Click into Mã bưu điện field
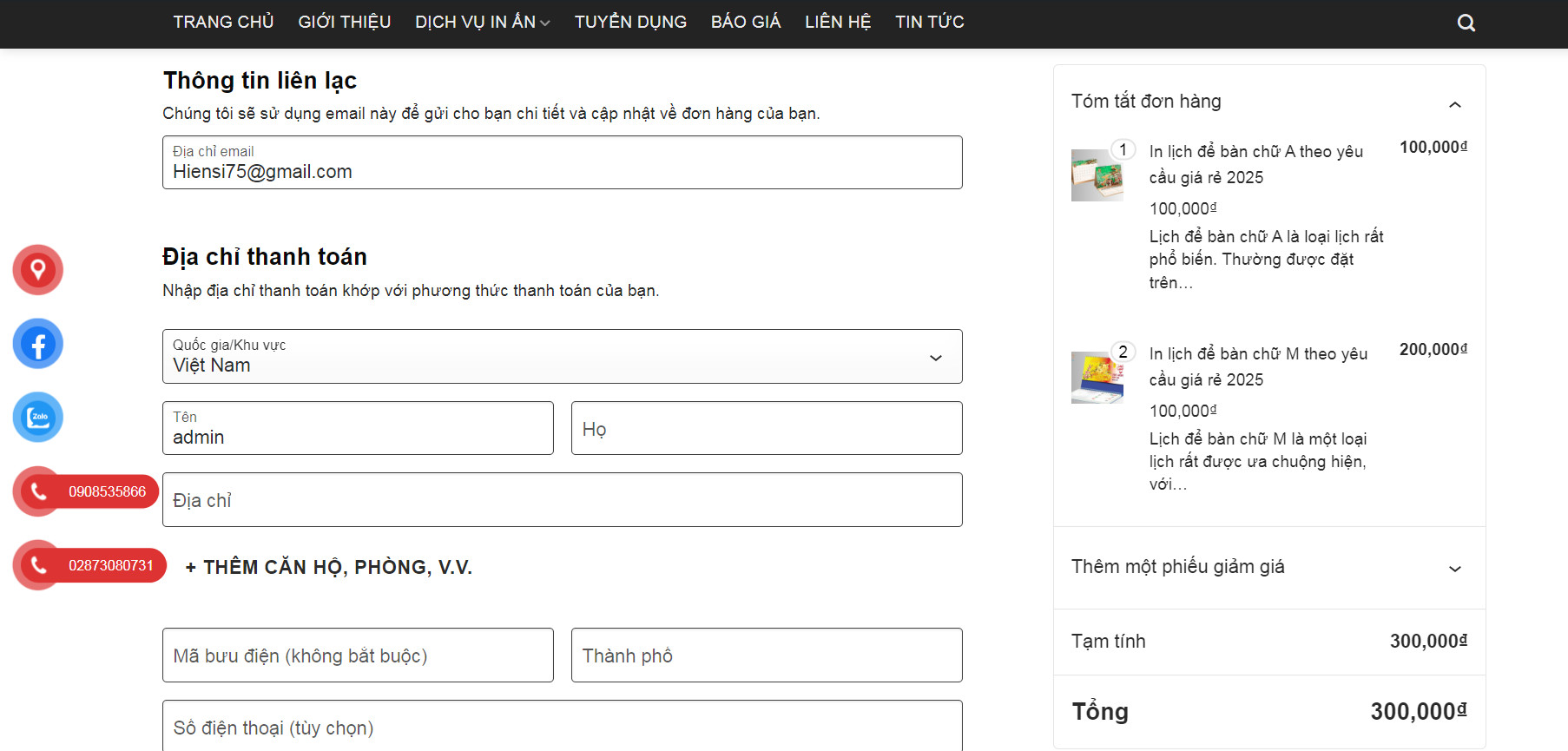 (358, 655)
